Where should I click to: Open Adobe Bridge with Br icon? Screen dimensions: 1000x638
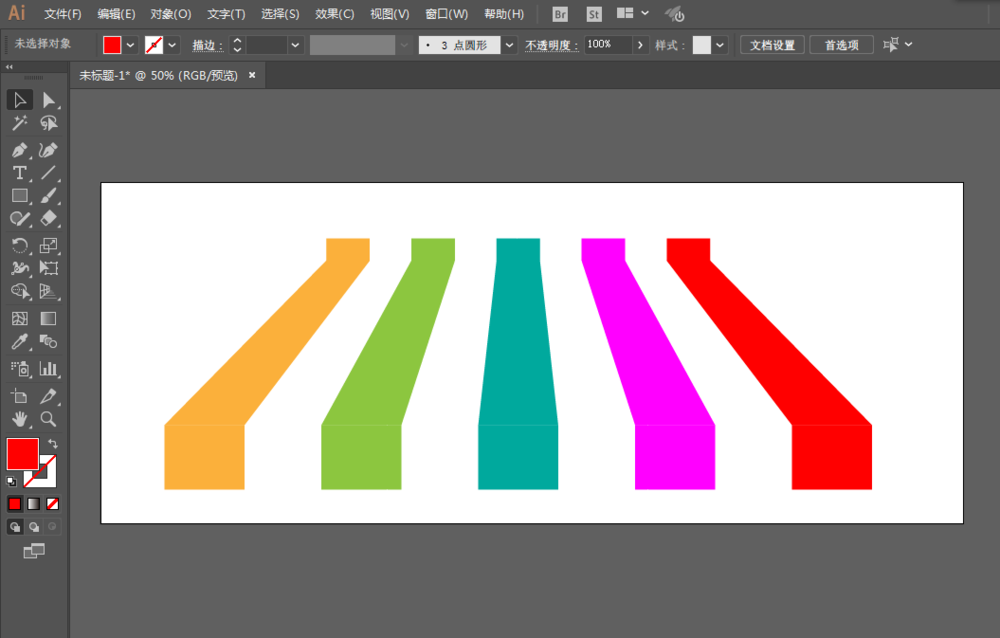point(560,14)
